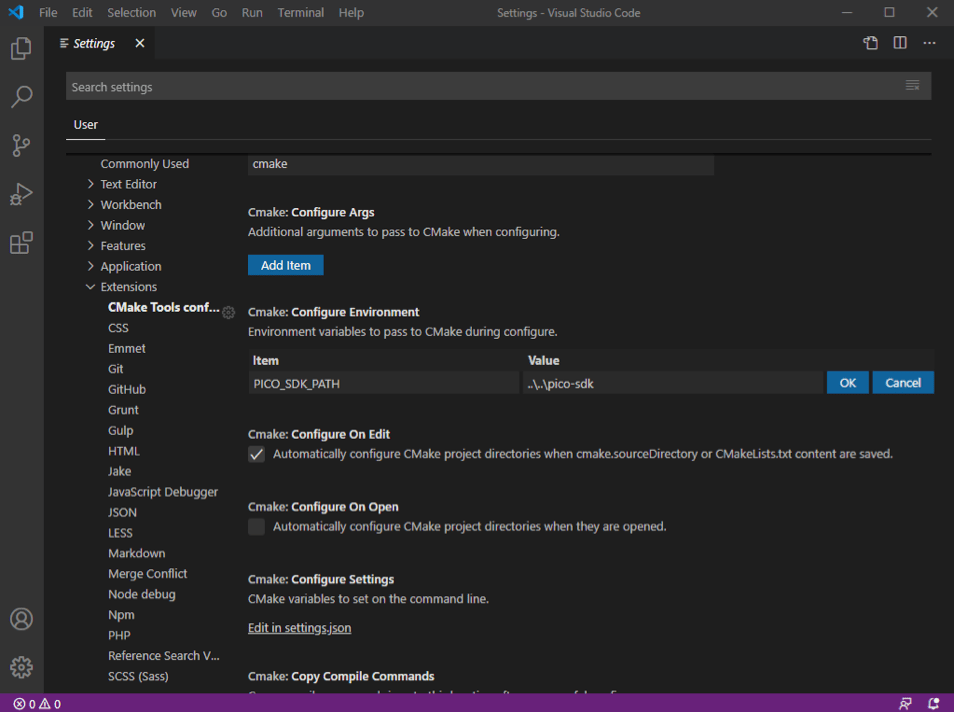Select LESS in the extensions list
Viewport: 954px width, 712px height.
pos(120,533)
